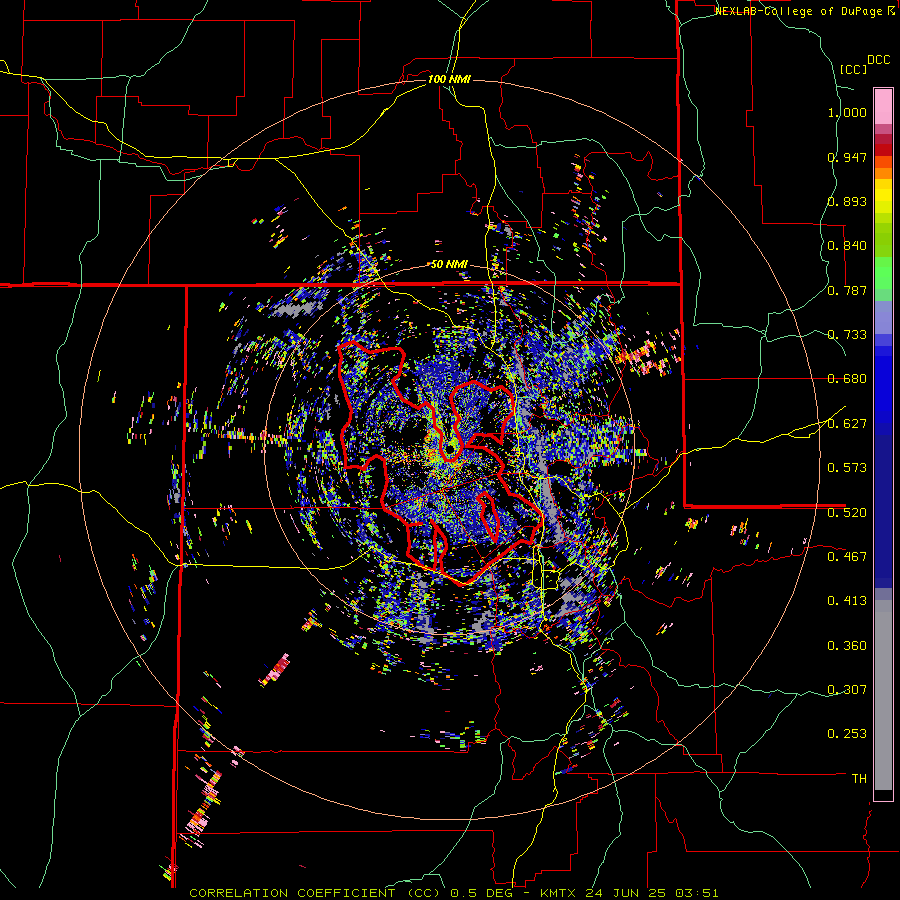Select the 0.893 scale value
Viewport: 900px width, 900px height.
[x=847, y=201]
